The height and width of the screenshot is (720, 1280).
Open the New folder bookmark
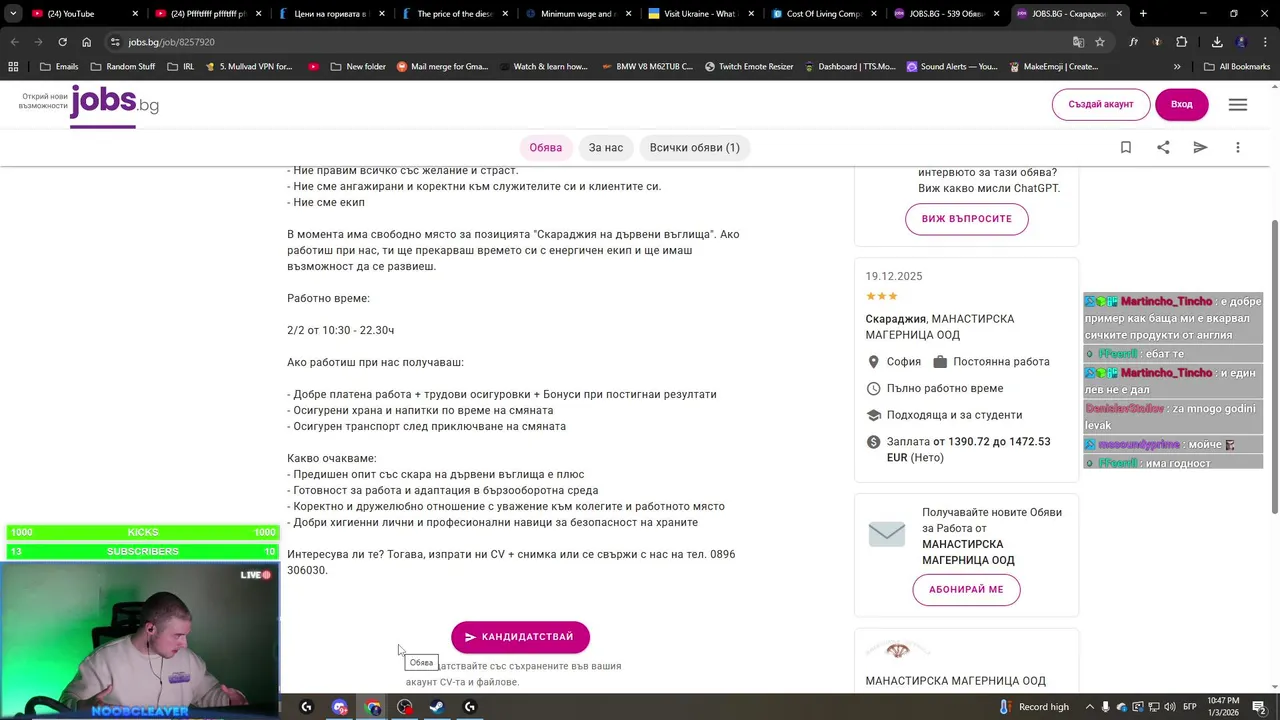click(x=357, y=67)
